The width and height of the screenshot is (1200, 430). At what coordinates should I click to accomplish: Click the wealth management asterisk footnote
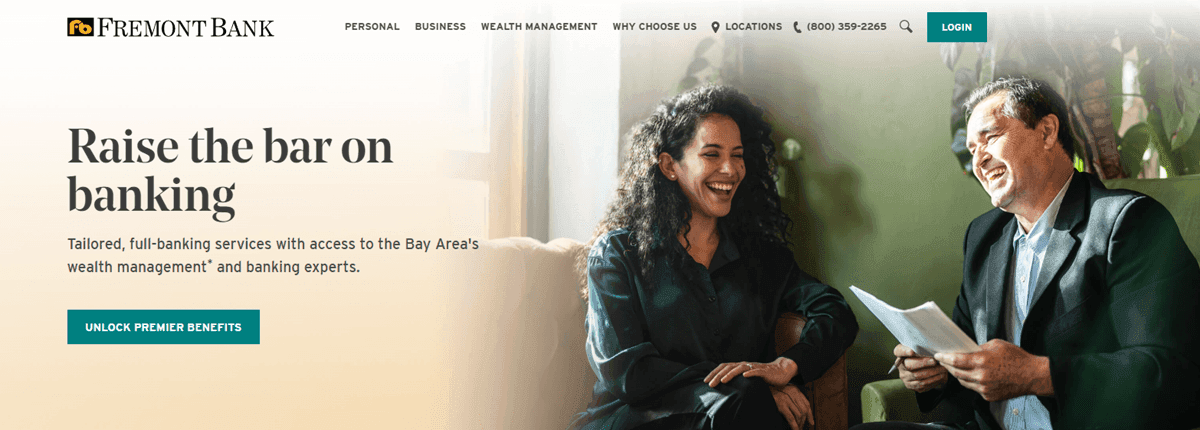point(210,264)
